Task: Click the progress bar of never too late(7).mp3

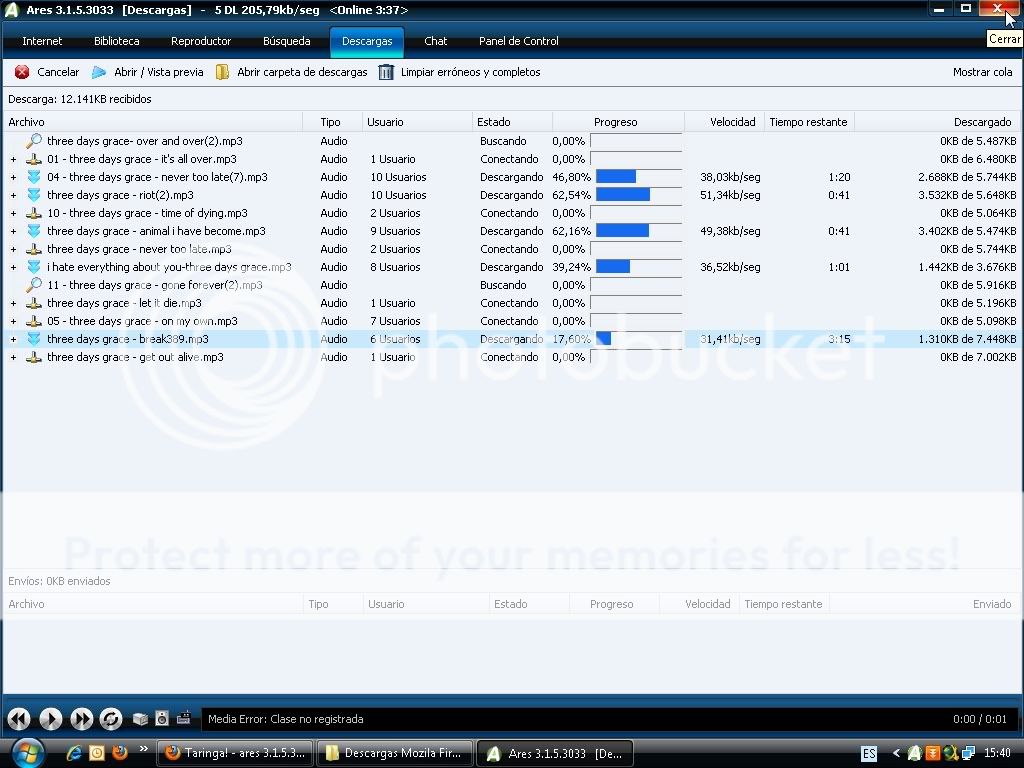Action: click(637, 177)
